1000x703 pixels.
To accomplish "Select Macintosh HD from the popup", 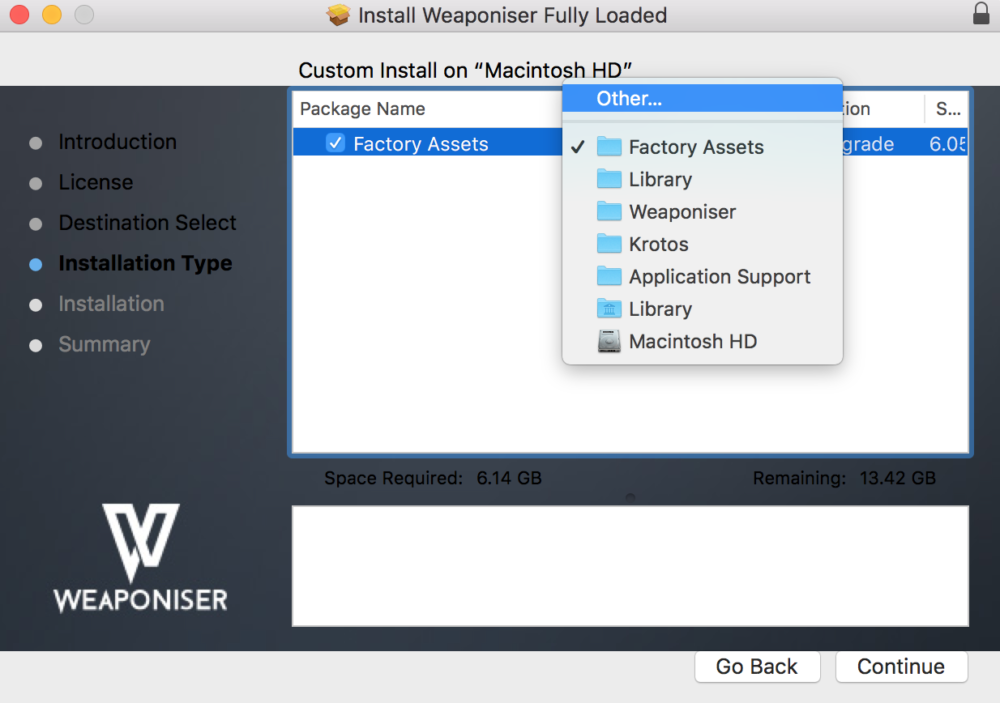I will pos(702,341).
